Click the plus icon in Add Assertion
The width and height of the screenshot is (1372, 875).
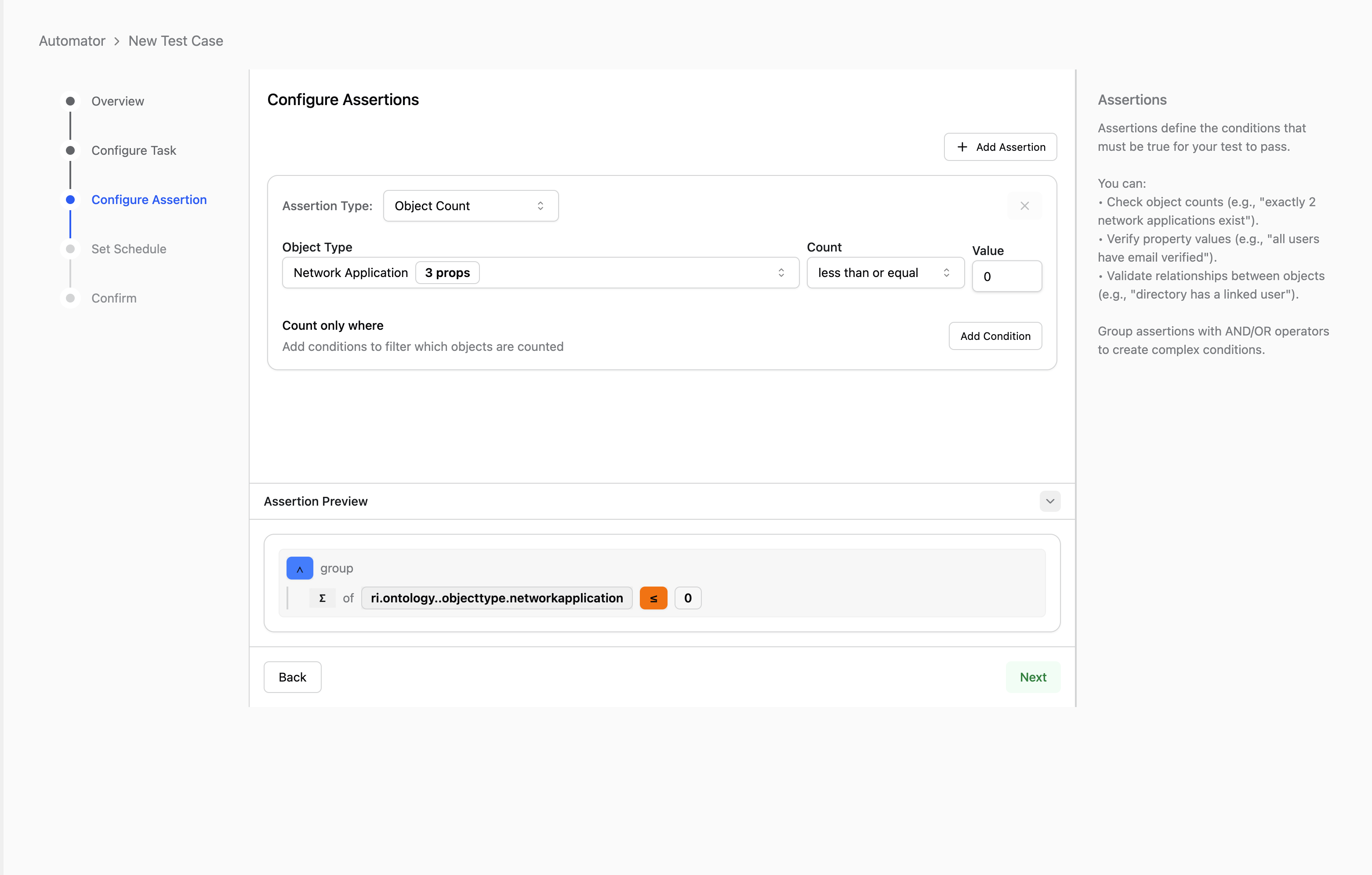pyautogui.click(x=962, y=147)
